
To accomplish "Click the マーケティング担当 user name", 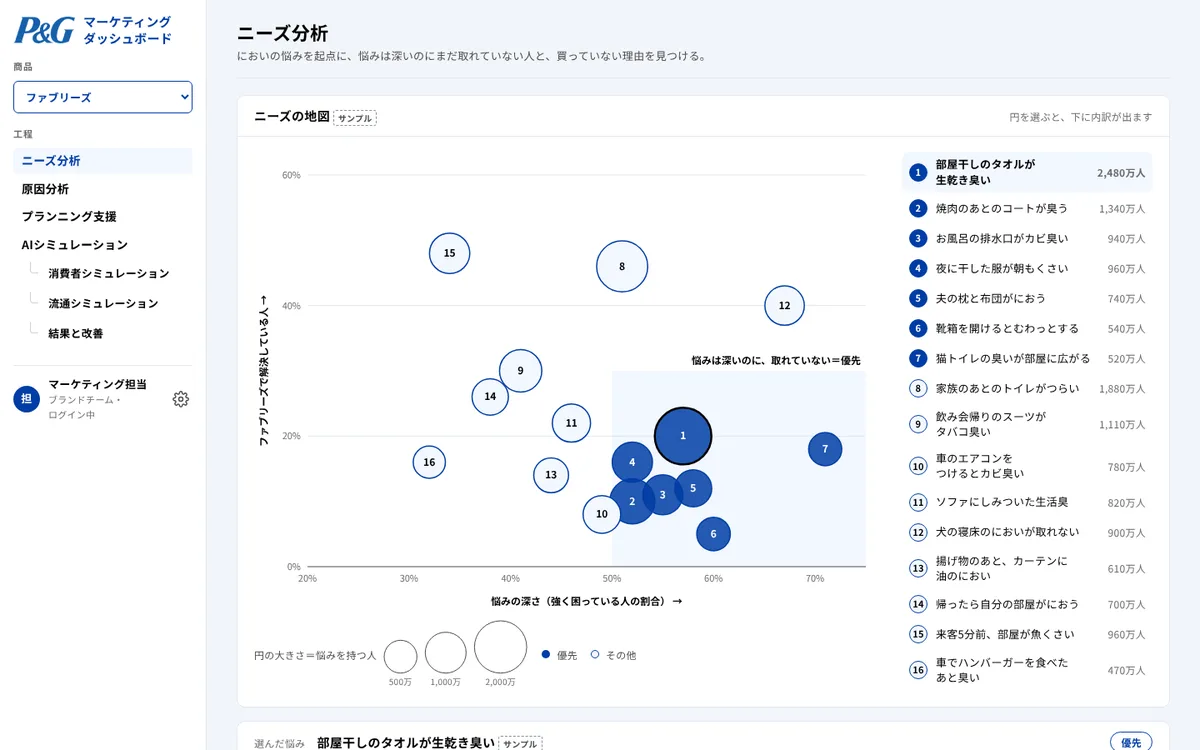I will pyautogui.click(x=98, y=384).
